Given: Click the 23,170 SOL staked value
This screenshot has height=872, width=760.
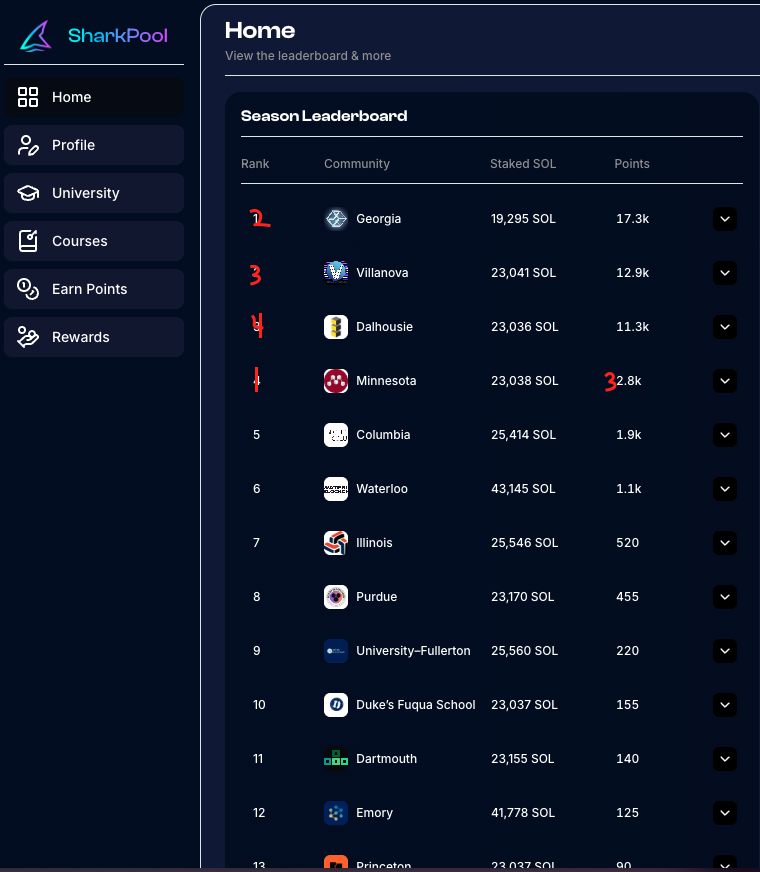Looking at the screenshot, I should coord(523,596).
